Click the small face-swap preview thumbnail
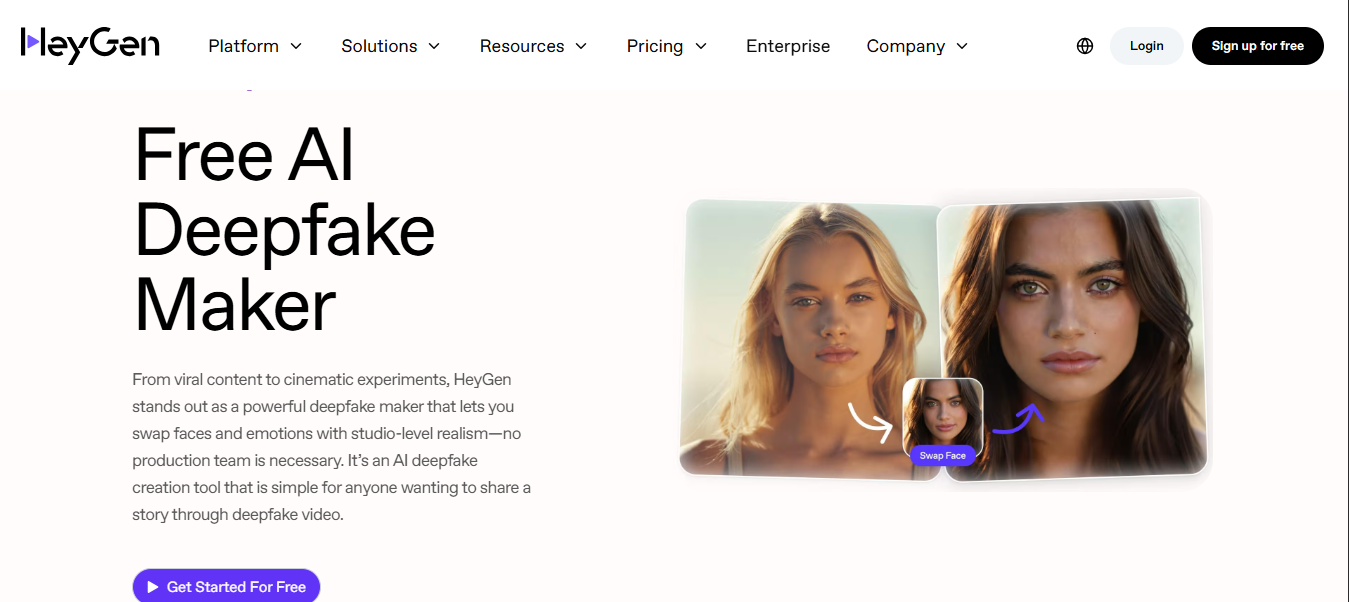The height and width of the screenshot is (602, 1349). coord(942,412)
